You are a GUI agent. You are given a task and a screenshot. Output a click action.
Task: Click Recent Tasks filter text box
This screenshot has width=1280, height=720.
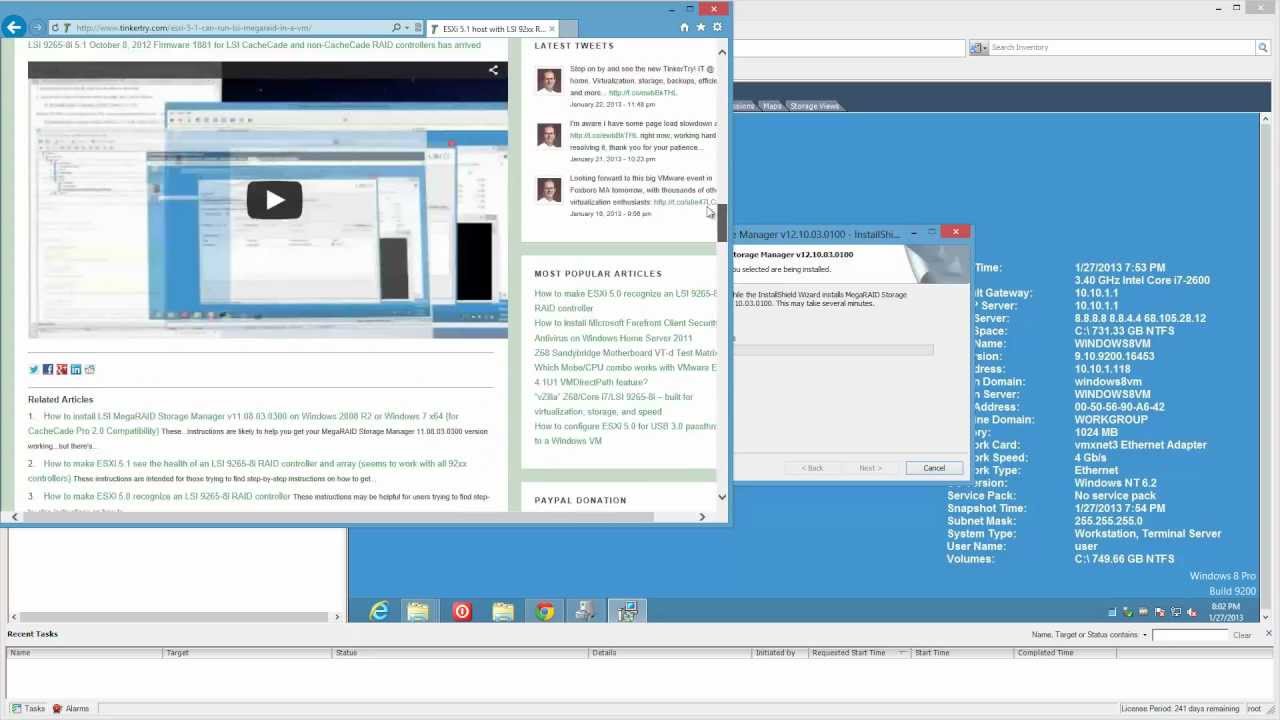(x=1188, y=635)
